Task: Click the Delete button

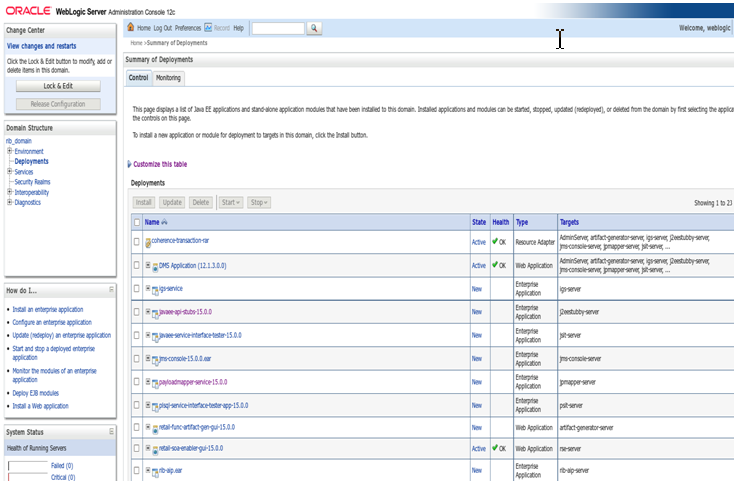Action: (x=201, y=203)
